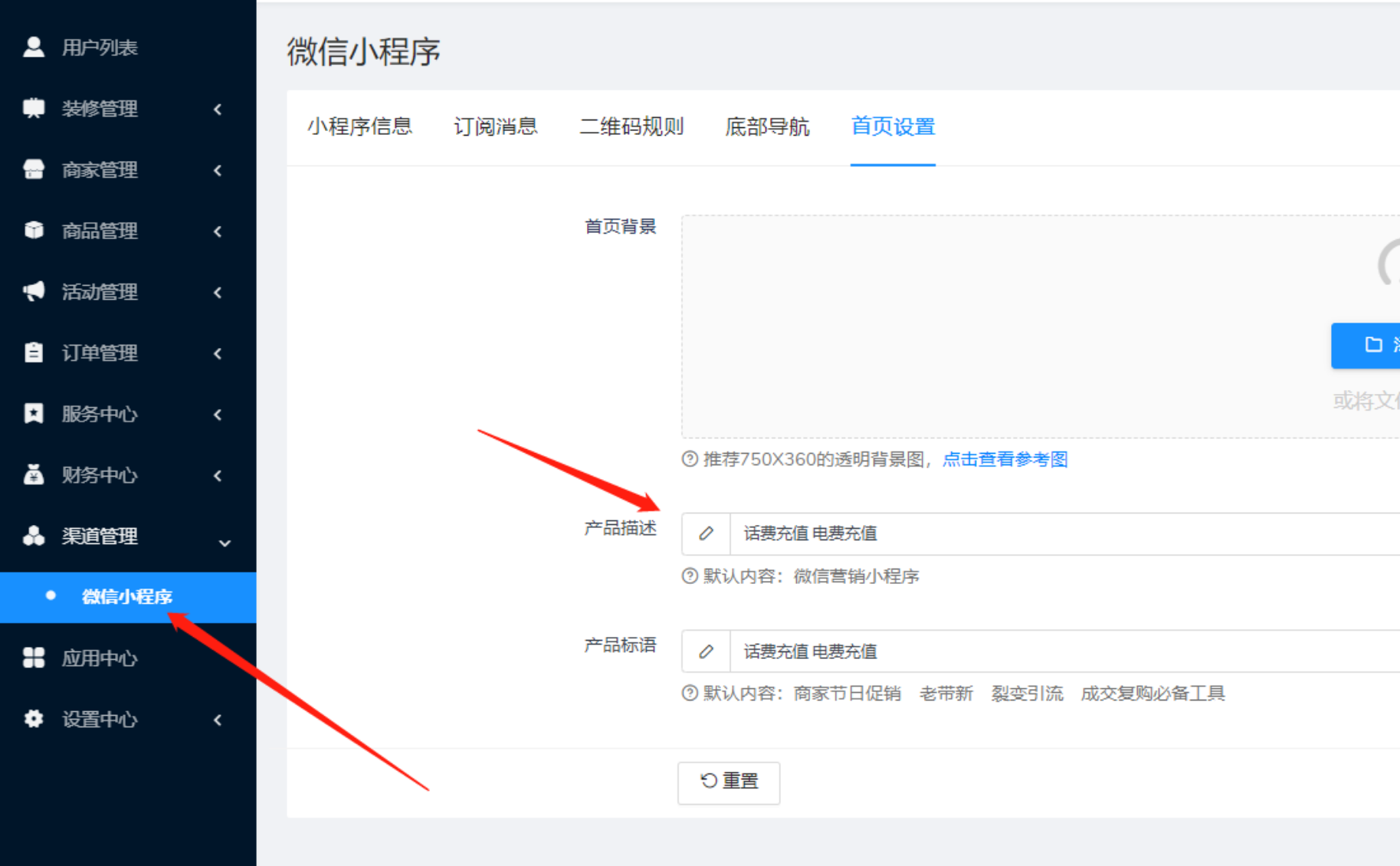Click into the 产品描述 text field
The height and width of the screenshot is (866, 1400).
(1065, 533)
